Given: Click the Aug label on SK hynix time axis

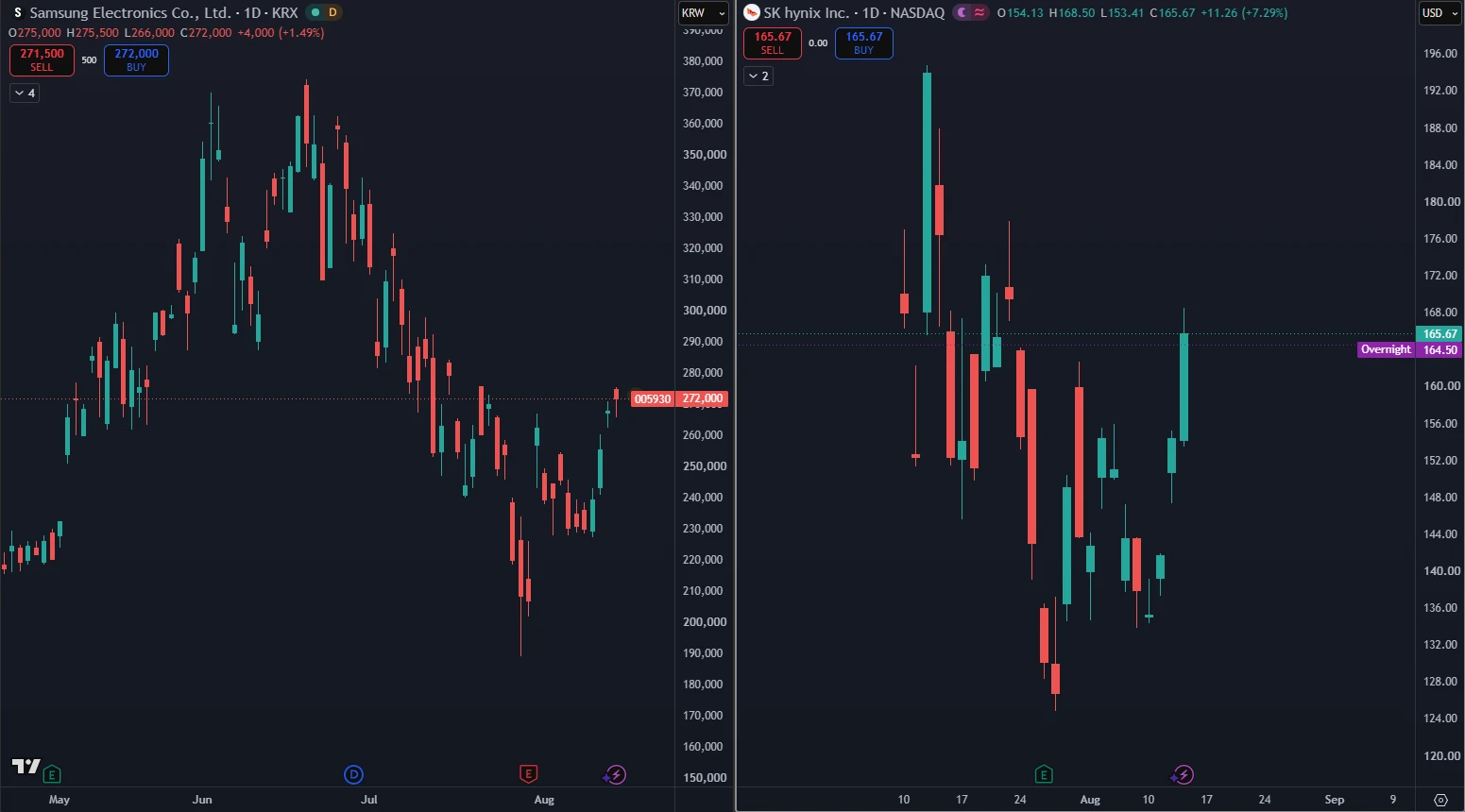Looking at the screenshot, I should click(x=1090, y=800).
